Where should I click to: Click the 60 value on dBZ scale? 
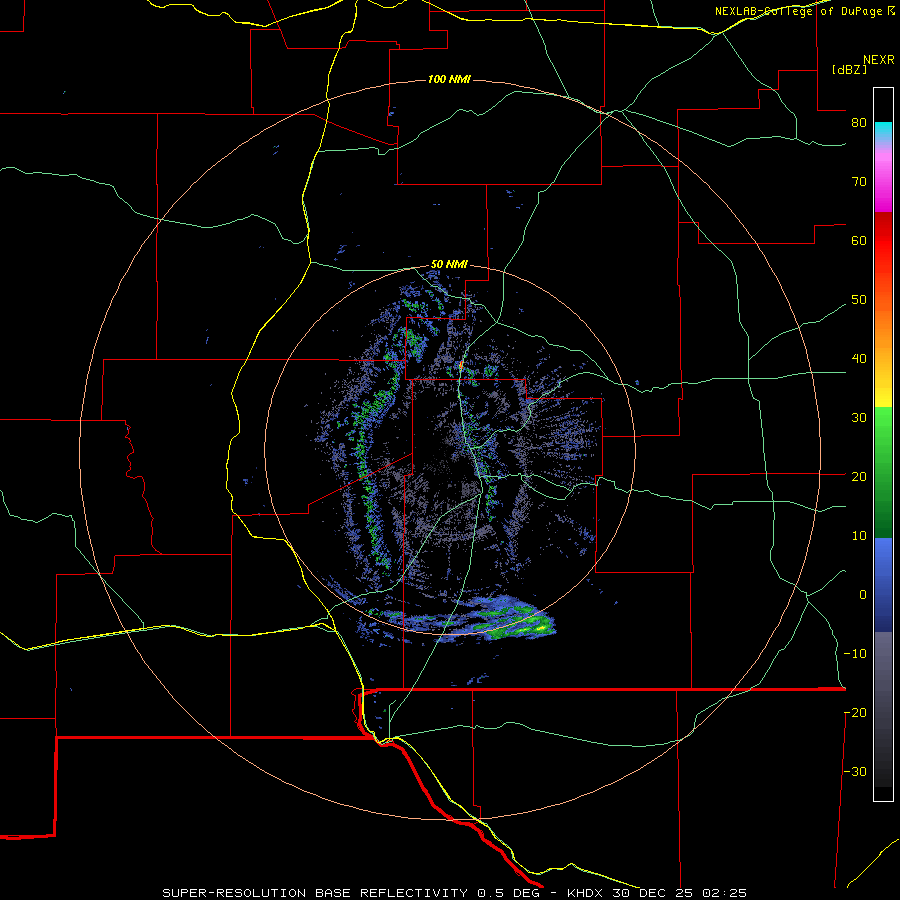859,241
